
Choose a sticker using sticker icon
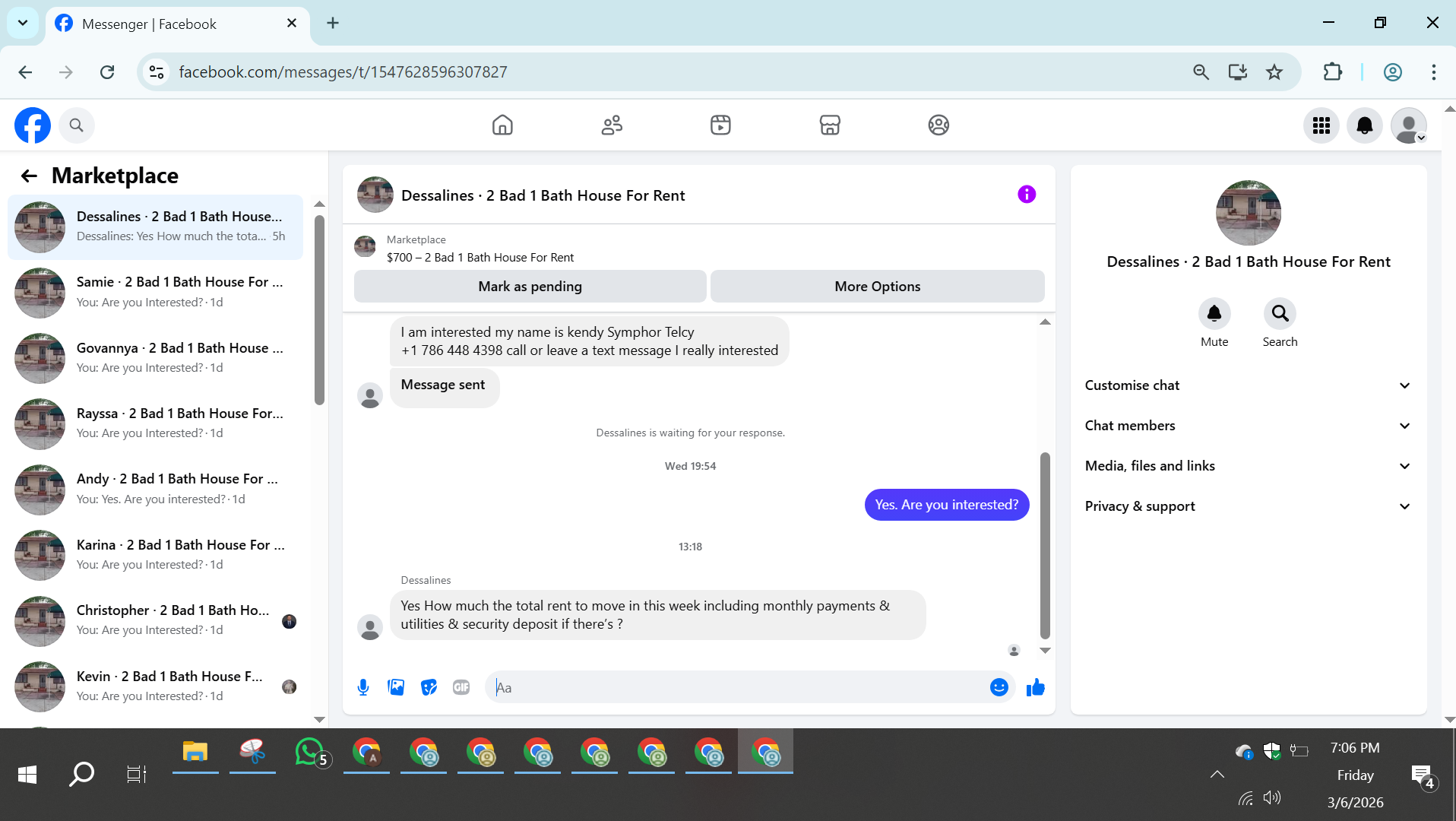coord(429,687)
